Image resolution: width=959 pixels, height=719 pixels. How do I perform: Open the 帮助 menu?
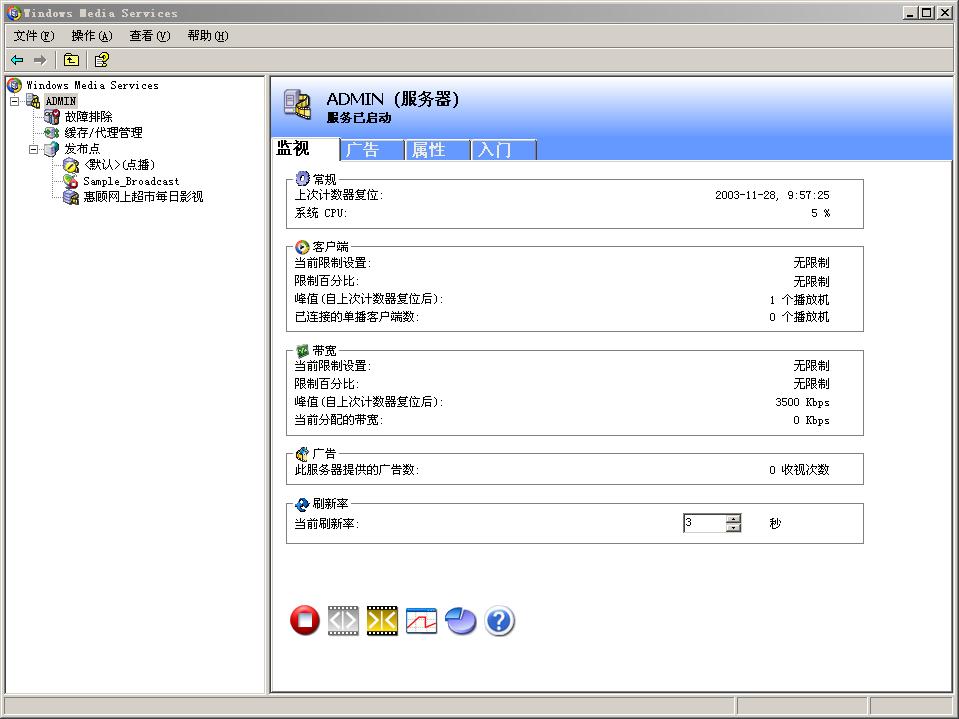208,36
